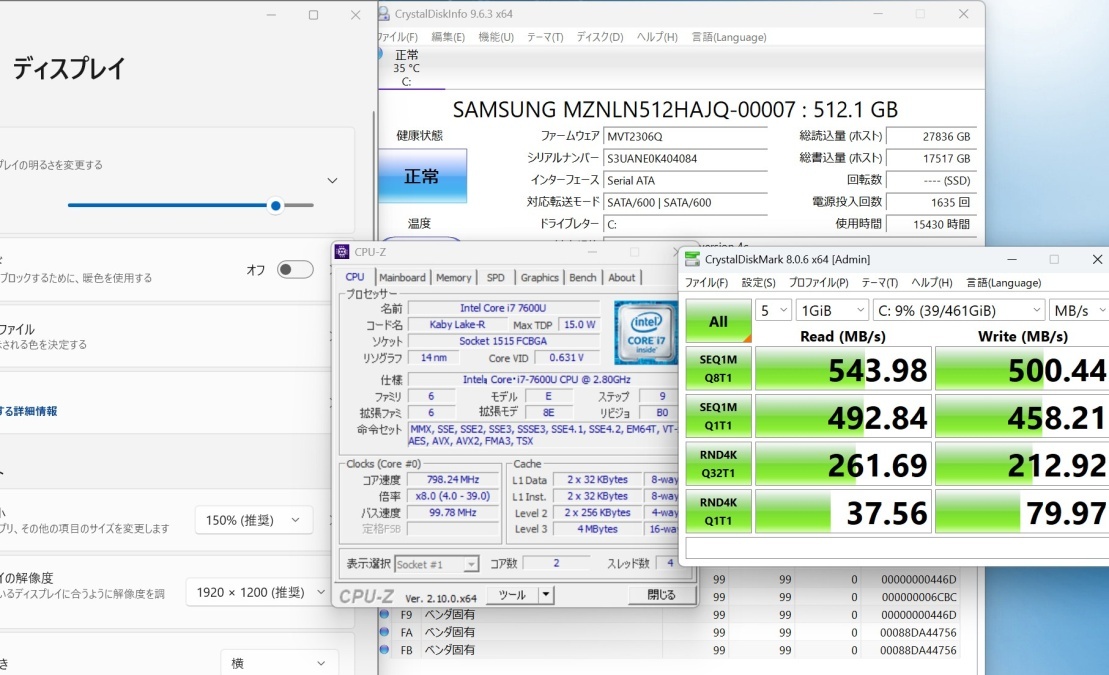Open プロファイル(P) menu in CrystalDiskMark

[x=818, y=282]
